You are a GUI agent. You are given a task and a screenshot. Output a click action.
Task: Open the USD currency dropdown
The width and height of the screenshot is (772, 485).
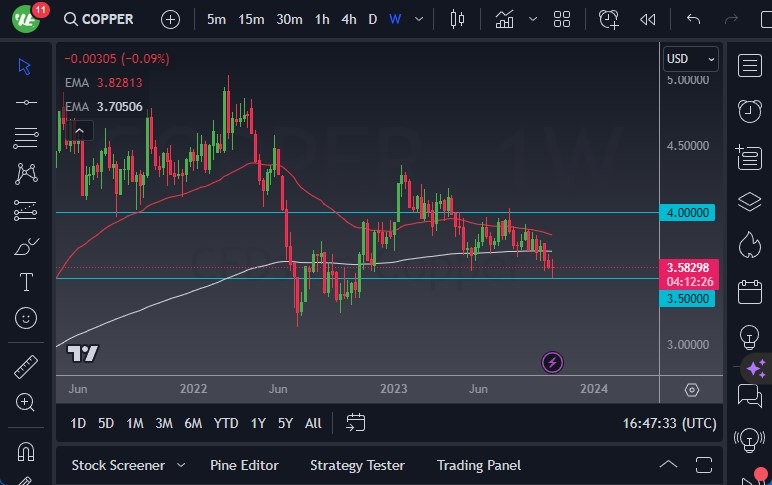[691, 59]
